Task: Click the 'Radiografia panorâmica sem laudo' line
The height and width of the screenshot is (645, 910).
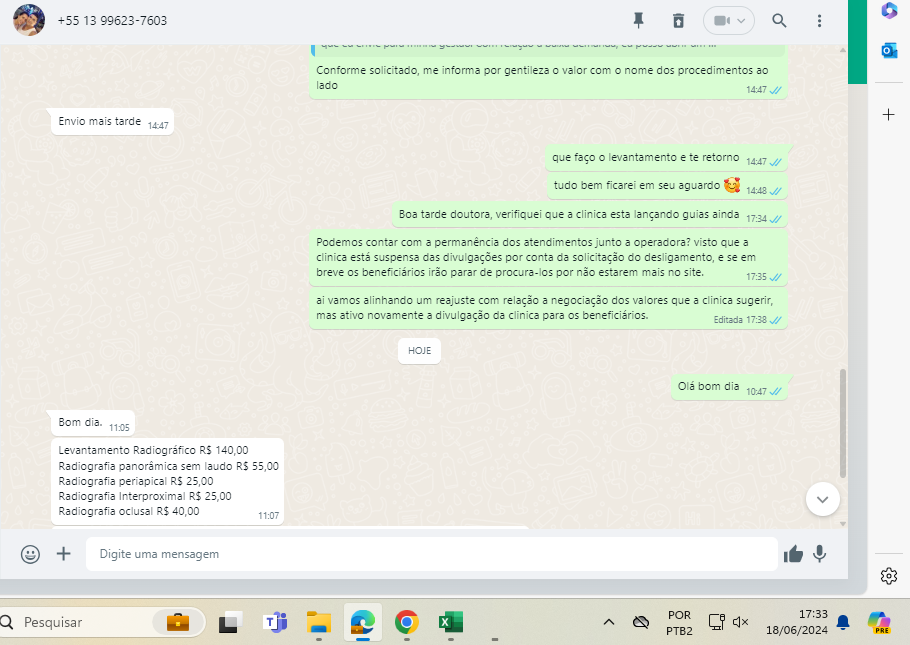Action: 168,466
